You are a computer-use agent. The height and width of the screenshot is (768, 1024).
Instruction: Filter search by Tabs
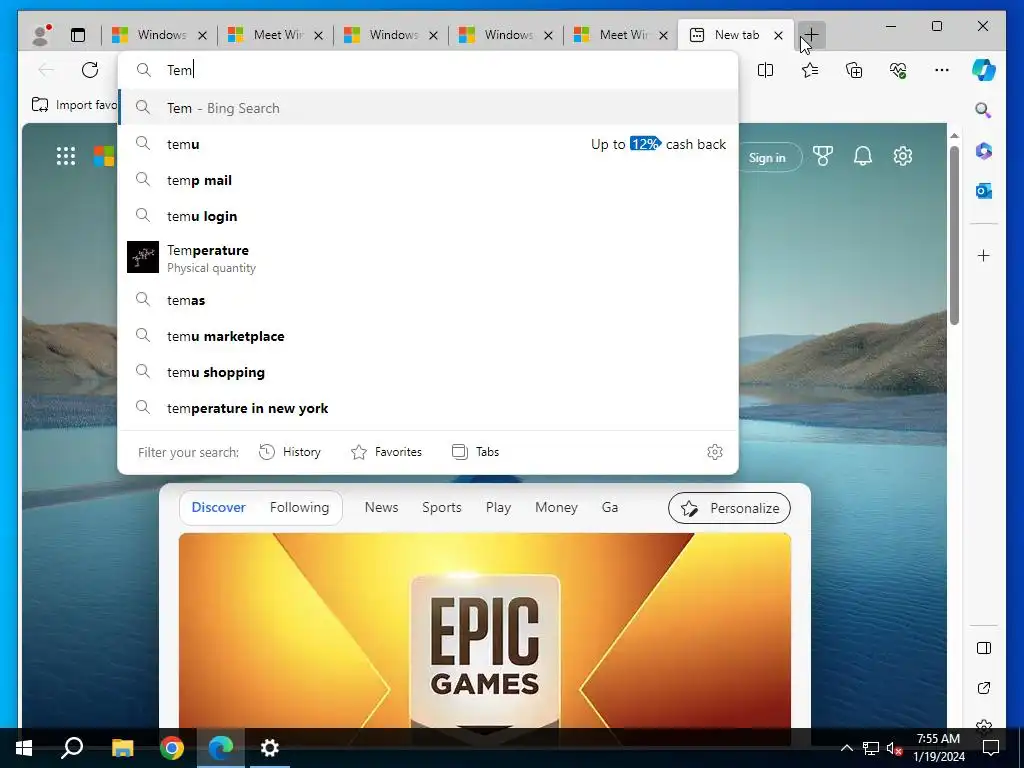click(475, 452)
